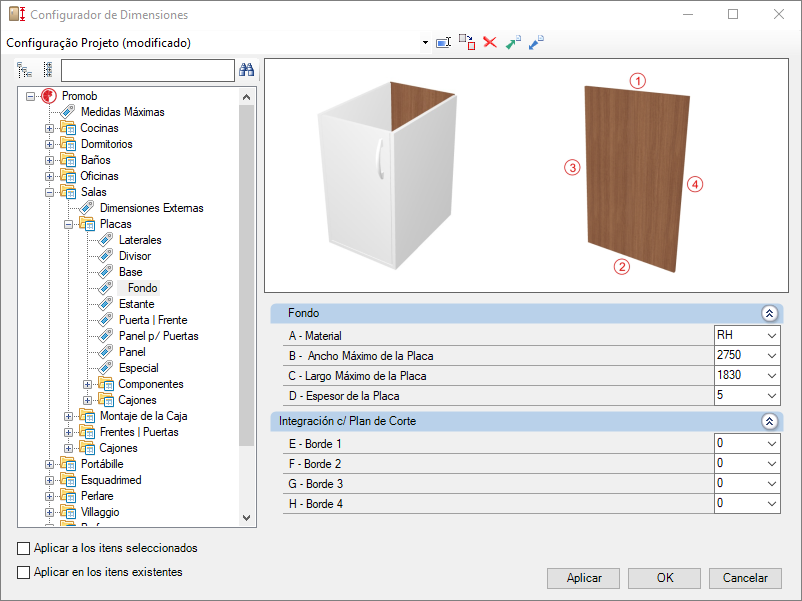This screenshot has height=601, width=802.
Task: Open the G - Borde 3 dropdown
Action: [x=772, y=483]
